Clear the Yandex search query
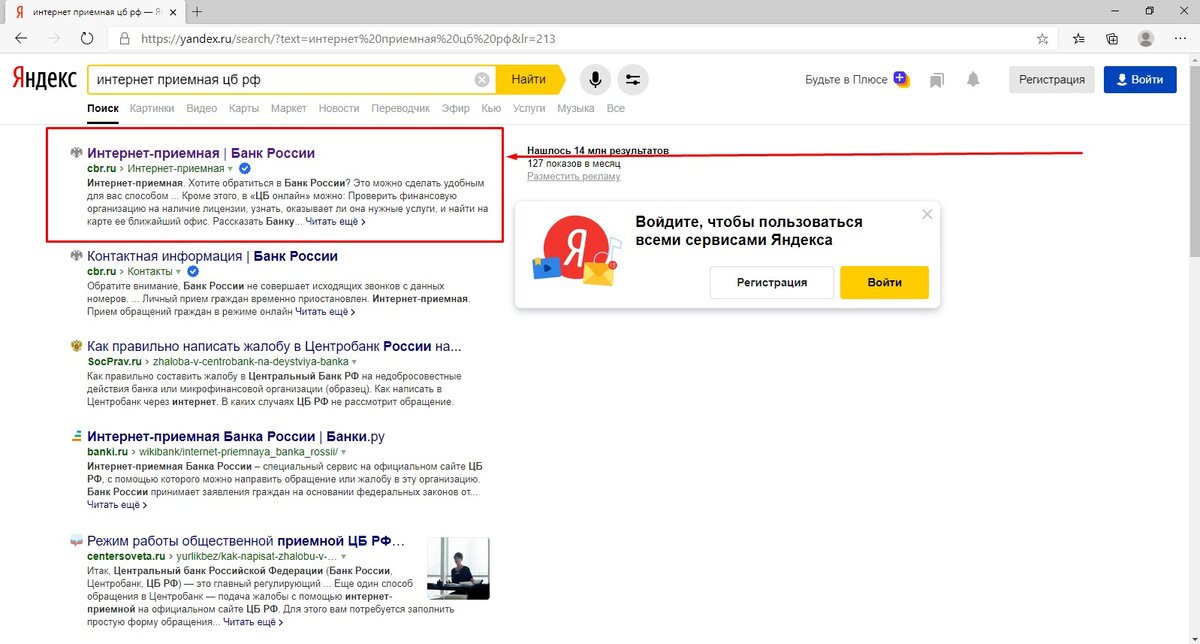Screen dimensions: 1200x644 point(482,79)
